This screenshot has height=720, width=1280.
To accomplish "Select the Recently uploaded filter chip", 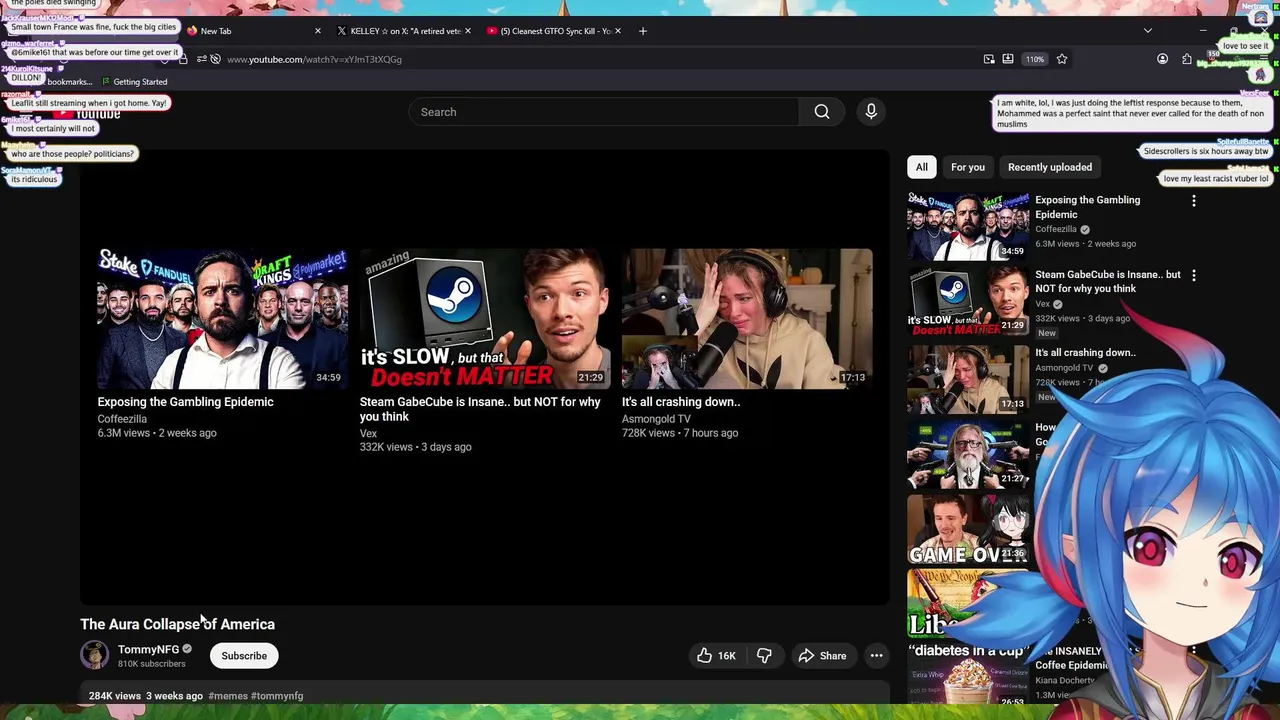I will tap(1050, 167).
